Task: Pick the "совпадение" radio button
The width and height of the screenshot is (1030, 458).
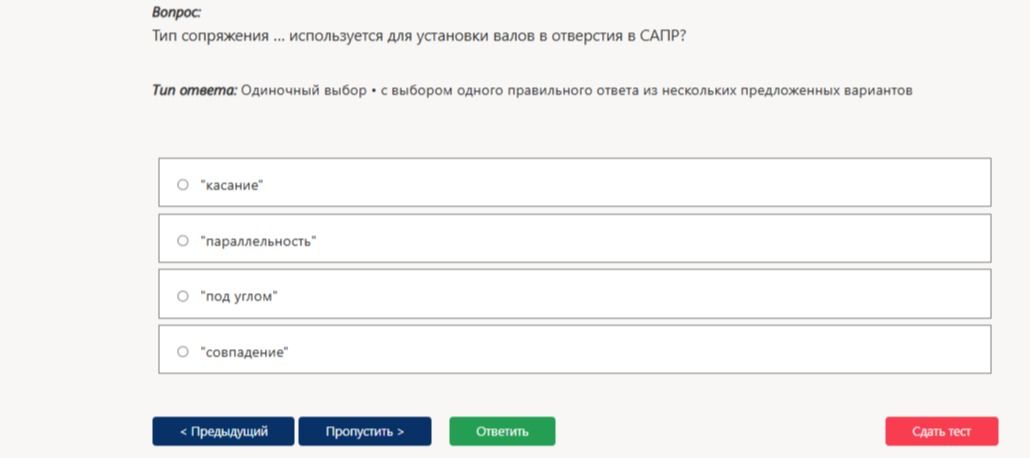Action: [183, 352]
